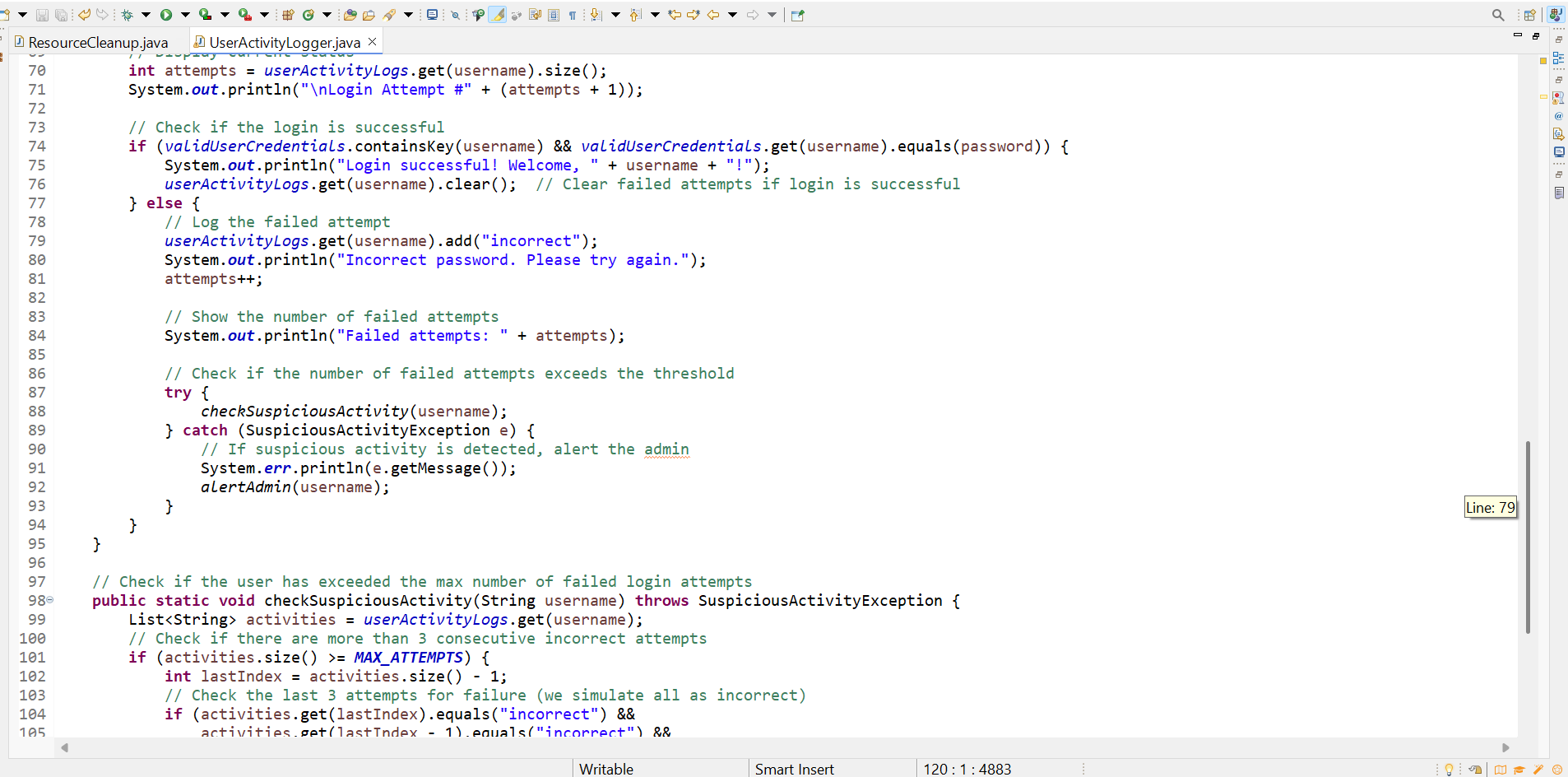Screen dimensions: 1568x777
Task: Click the Open Type folder icon
Action: coord(350,15)
